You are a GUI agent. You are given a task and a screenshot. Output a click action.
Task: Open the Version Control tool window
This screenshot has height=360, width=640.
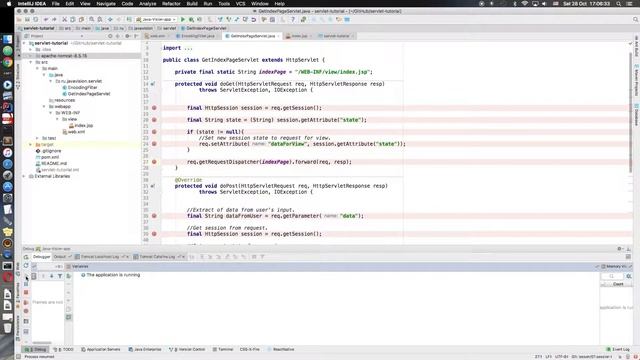click(x=187, y=349)
